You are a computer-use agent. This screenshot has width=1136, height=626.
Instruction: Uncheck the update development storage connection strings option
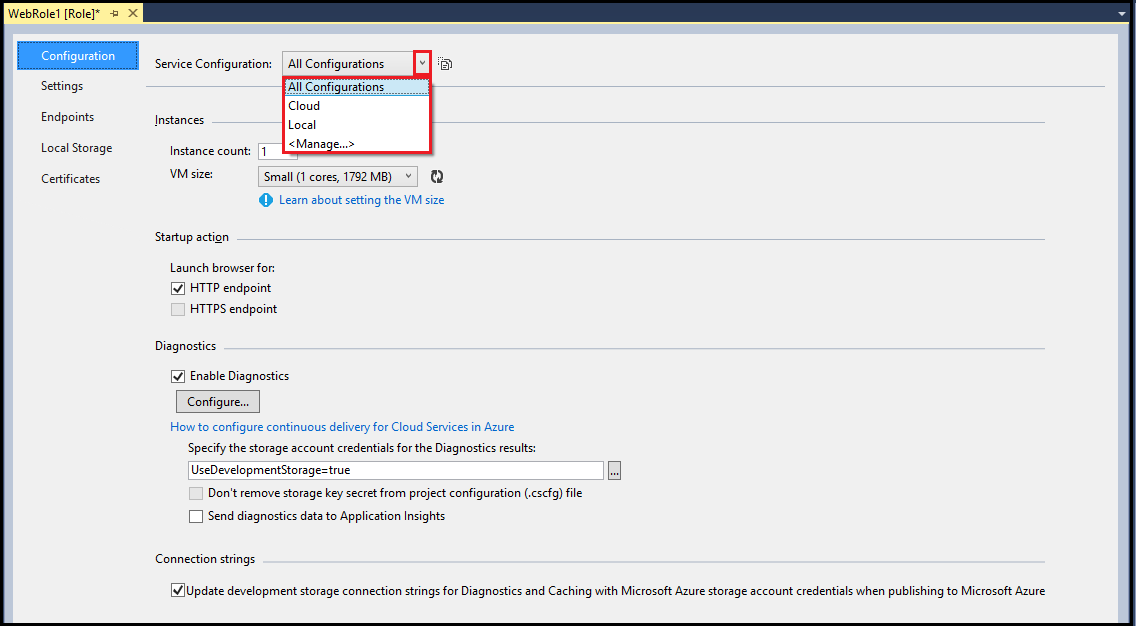tap(177, 590)
